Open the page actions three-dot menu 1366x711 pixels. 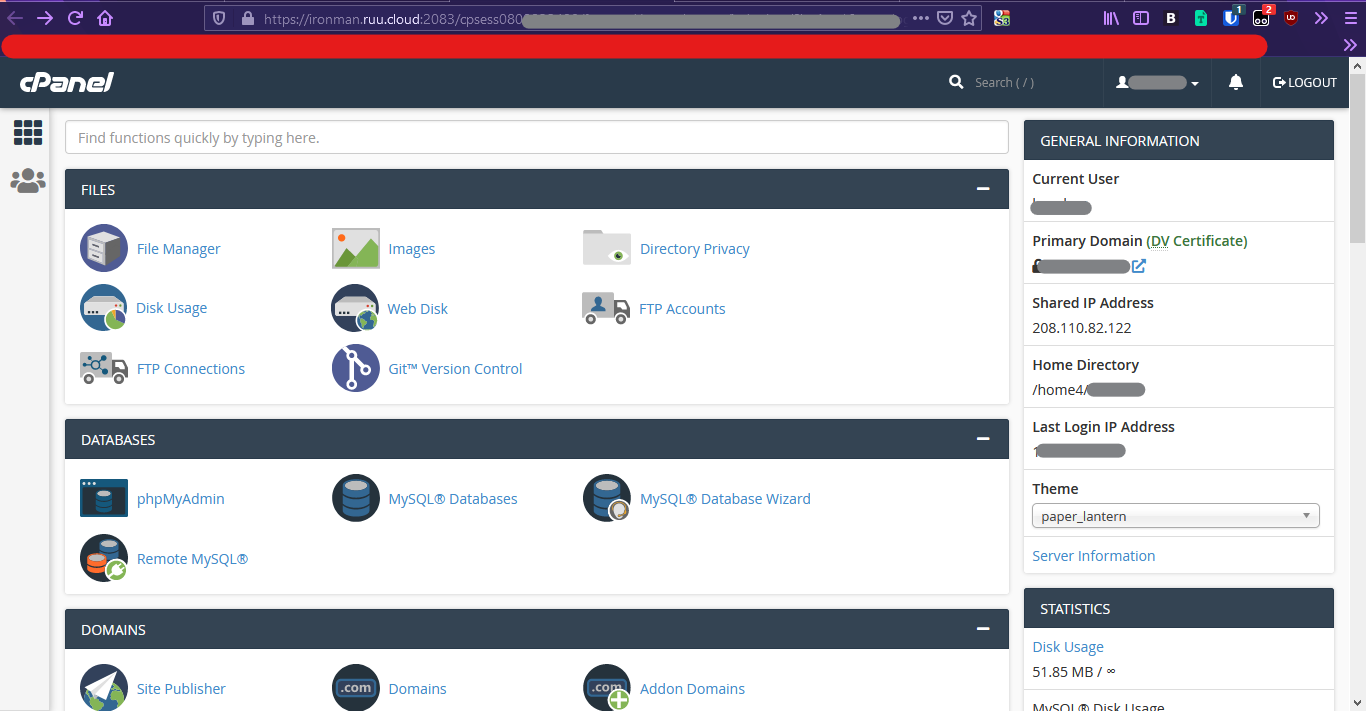pyautogui.click(x=920, y=18)
